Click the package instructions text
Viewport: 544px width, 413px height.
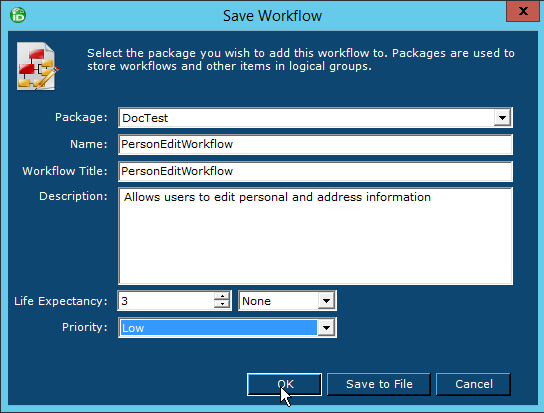301,60
